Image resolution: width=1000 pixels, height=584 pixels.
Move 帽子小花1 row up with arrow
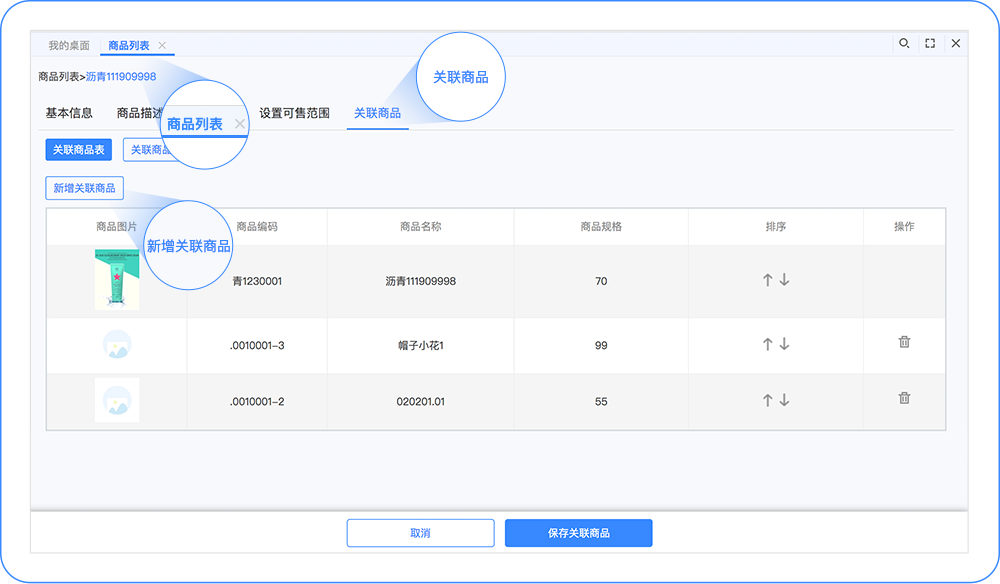767,344
